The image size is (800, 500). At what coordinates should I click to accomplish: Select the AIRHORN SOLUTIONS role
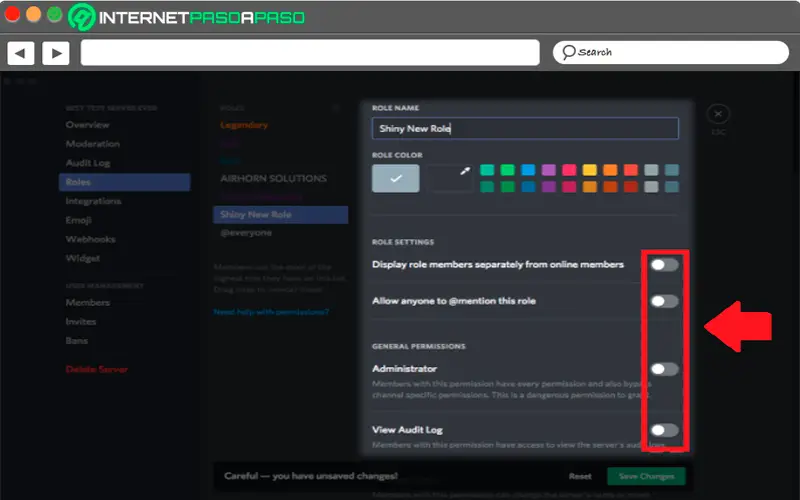coord(273,179)
